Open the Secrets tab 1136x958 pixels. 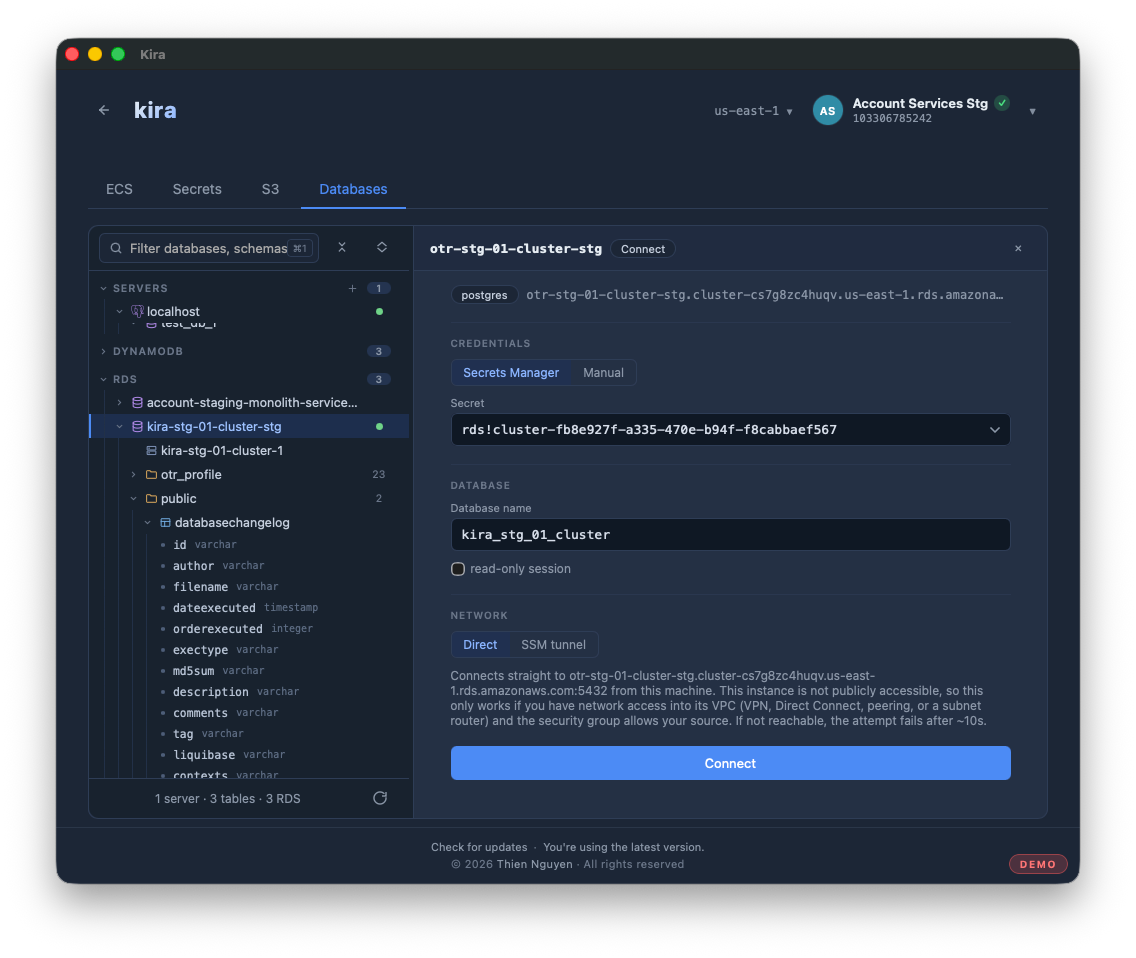197,189
